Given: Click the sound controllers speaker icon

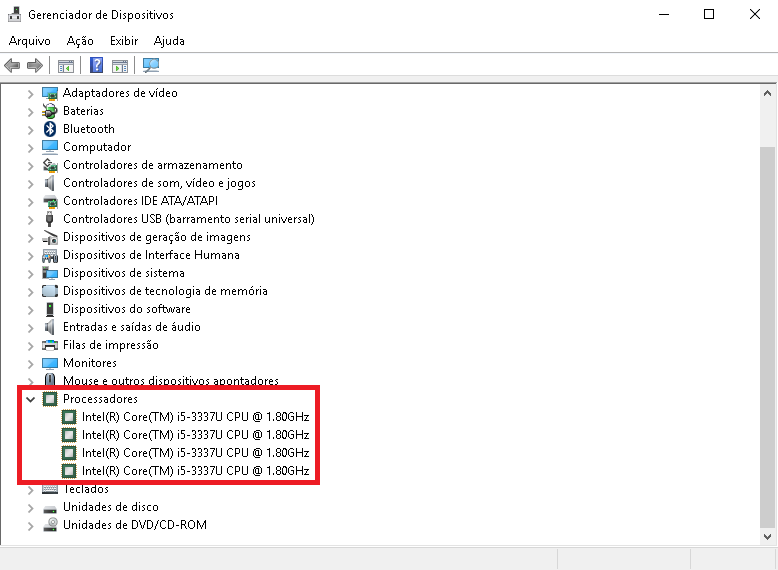Looking at the screenshot, I should 50,183.
